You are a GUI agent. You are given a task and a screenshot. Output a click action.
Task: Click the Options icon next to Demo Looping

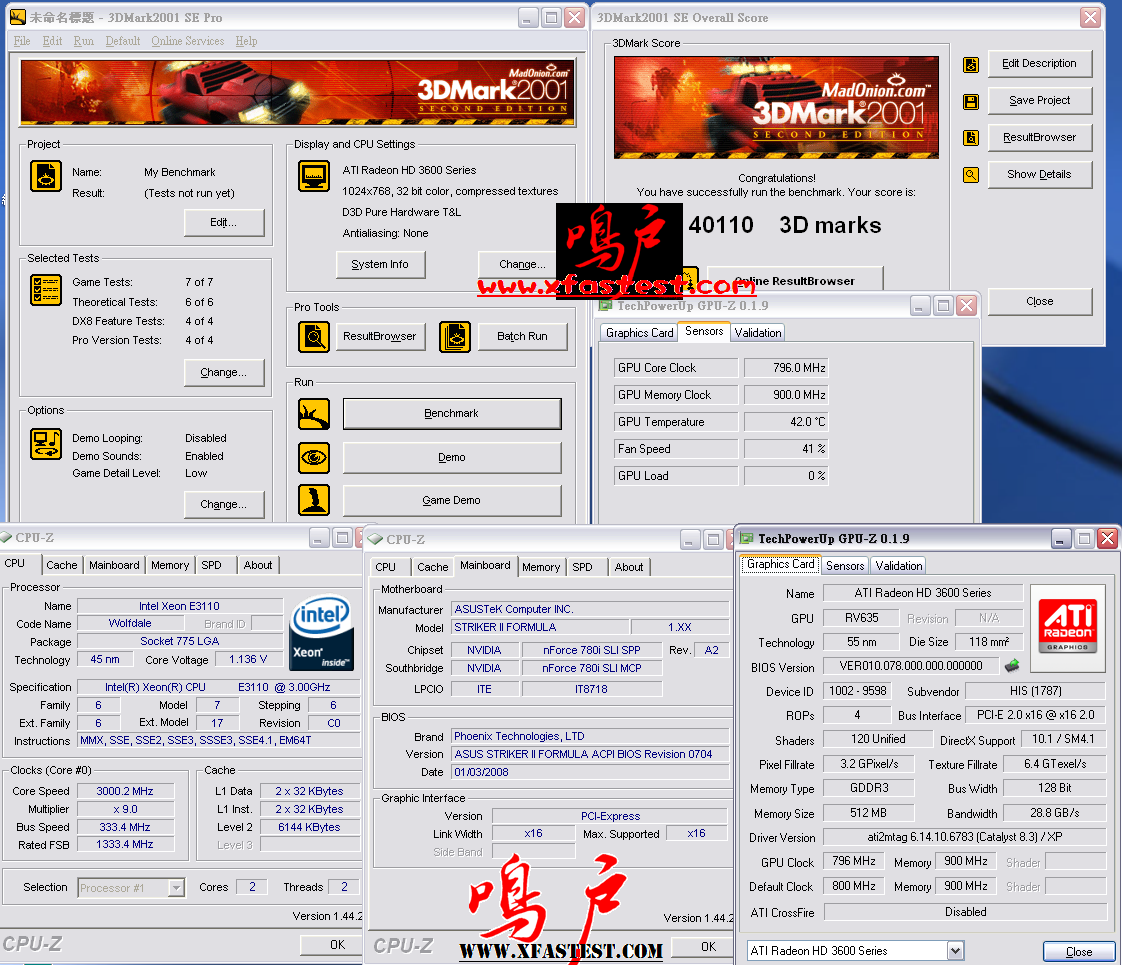pos(46,444)
